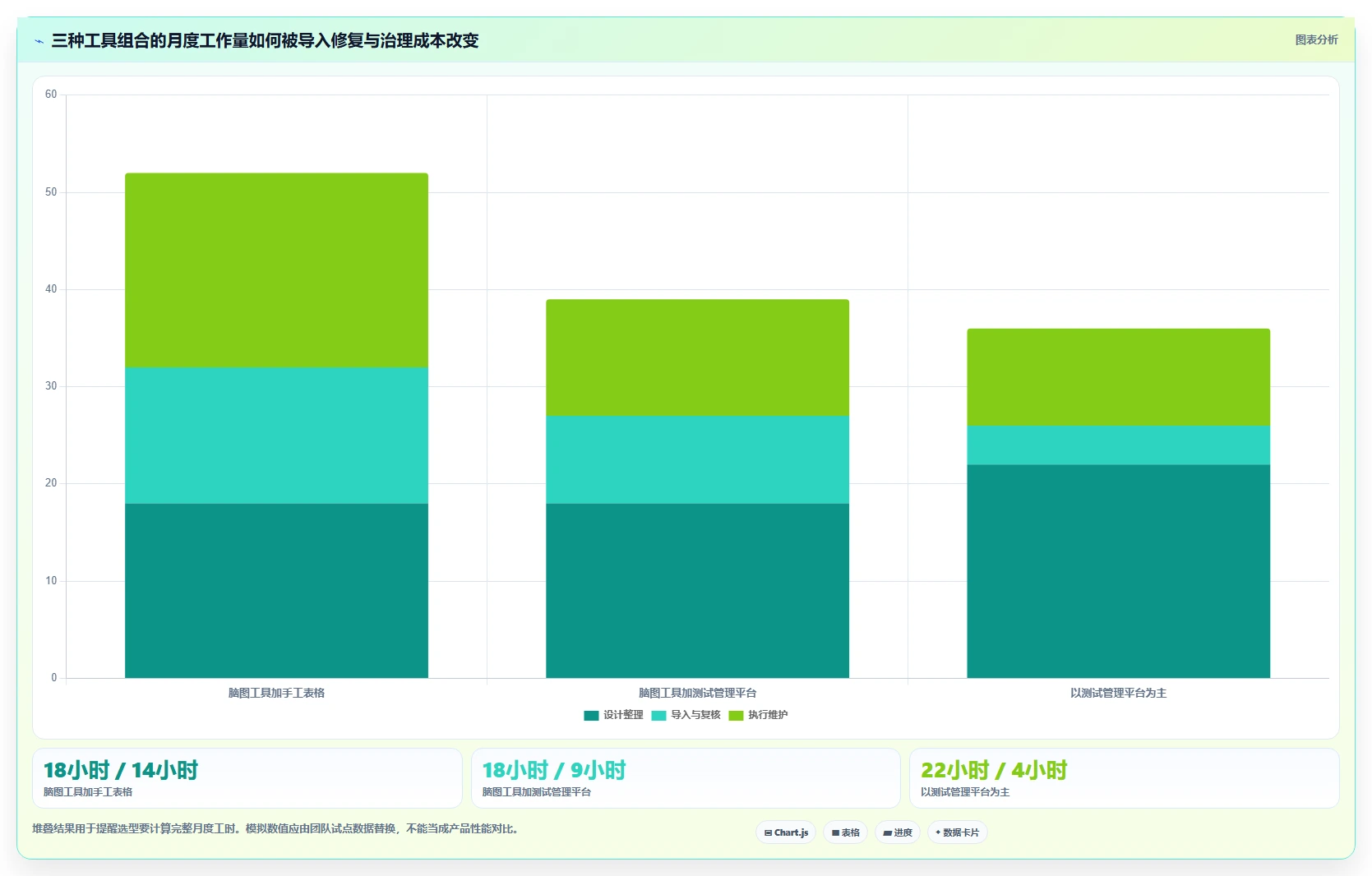The width and height of the screenshot is (1372, 876).
Task: Click the x-axis label 以测试管理平台为主
Action: tap(1118, 693)
